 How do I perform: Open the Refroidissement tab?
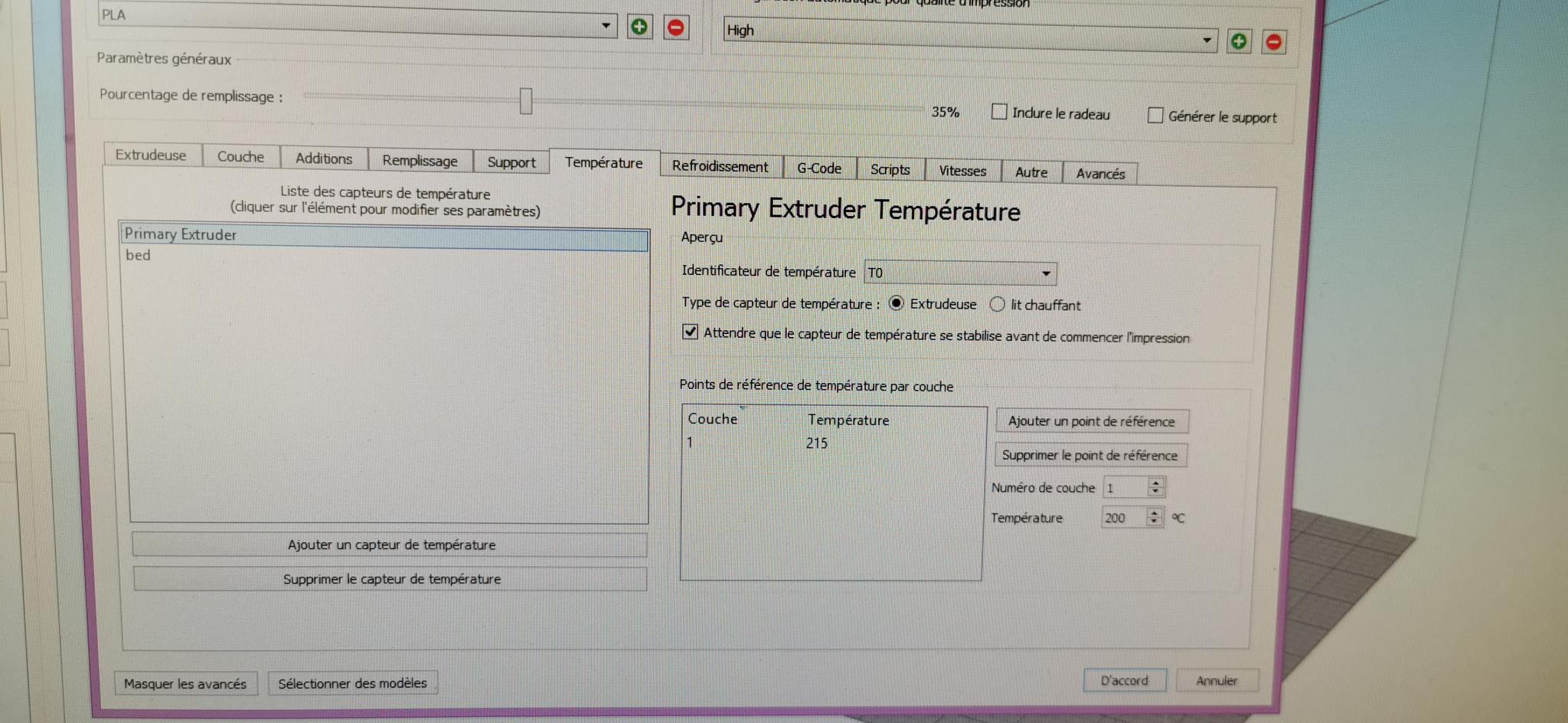(x=720, y=167)
